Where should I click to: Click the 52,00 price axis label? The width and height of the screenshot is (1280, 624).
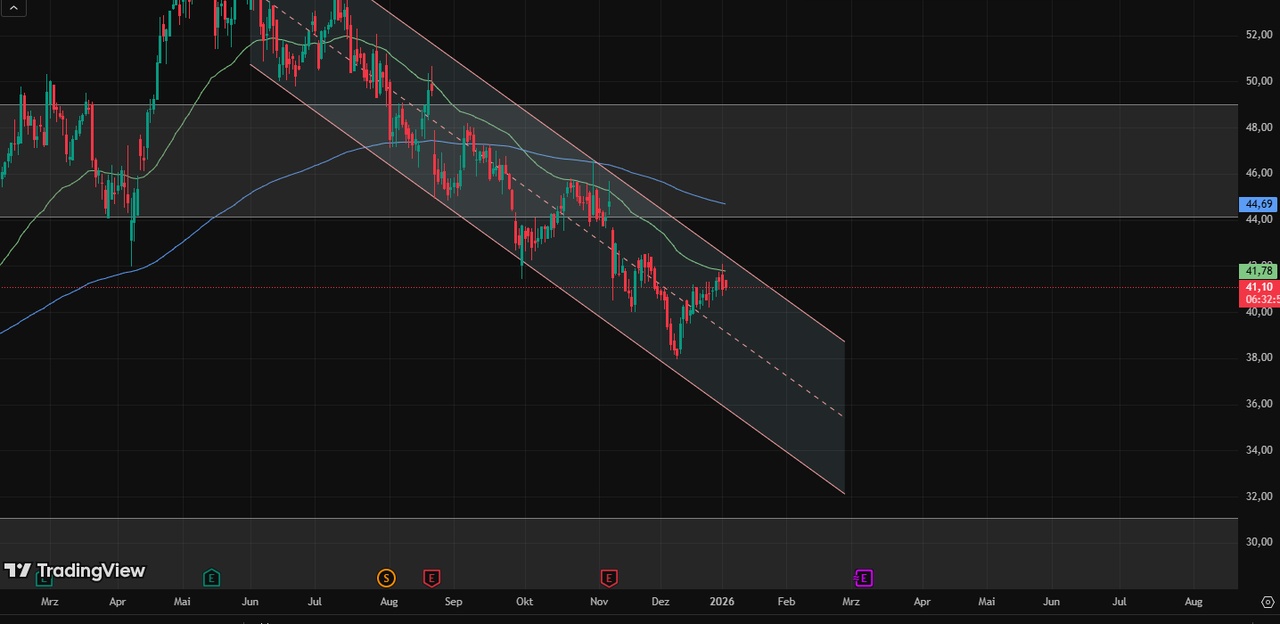[x=1258, y=35]
